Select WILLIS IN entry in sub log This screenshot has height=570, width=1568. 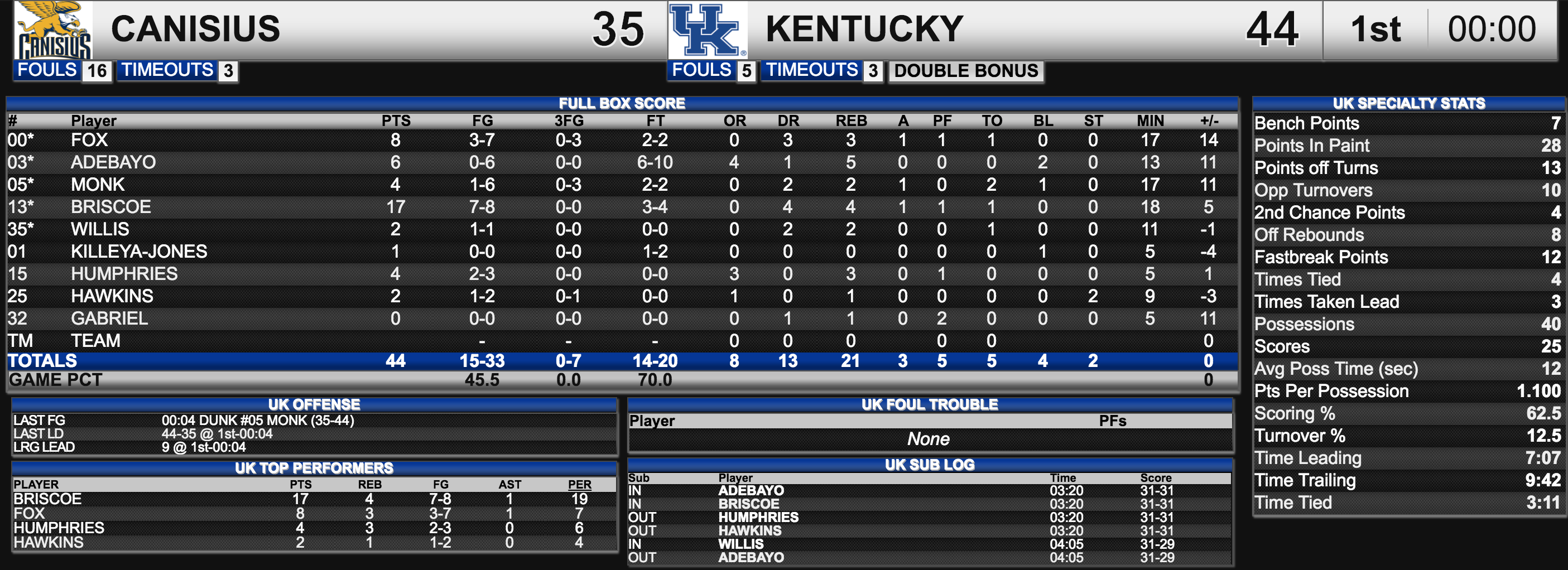930,544
